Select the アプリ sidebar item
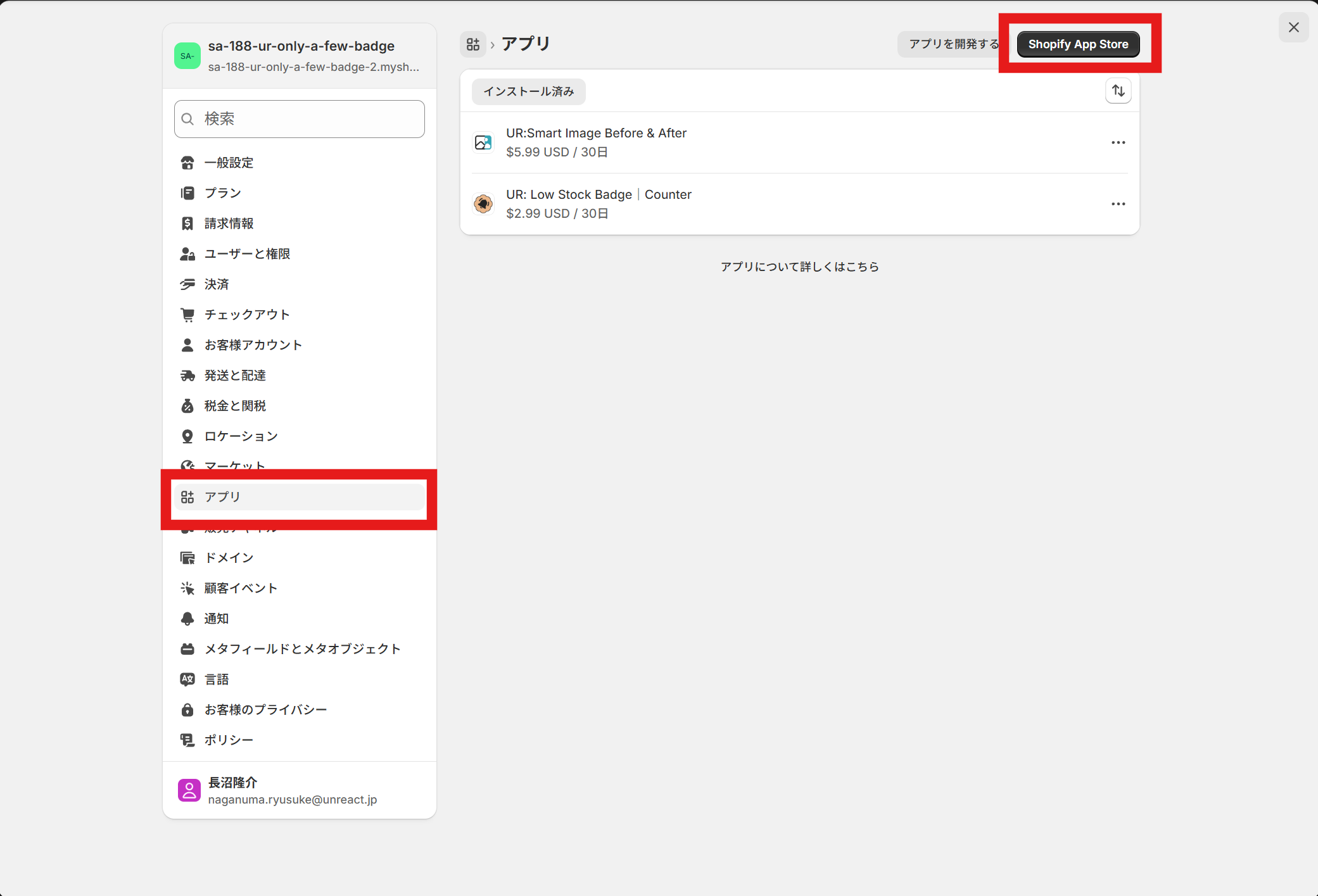The height and width of the screenshot is (896, 1318). click(299, 497)
